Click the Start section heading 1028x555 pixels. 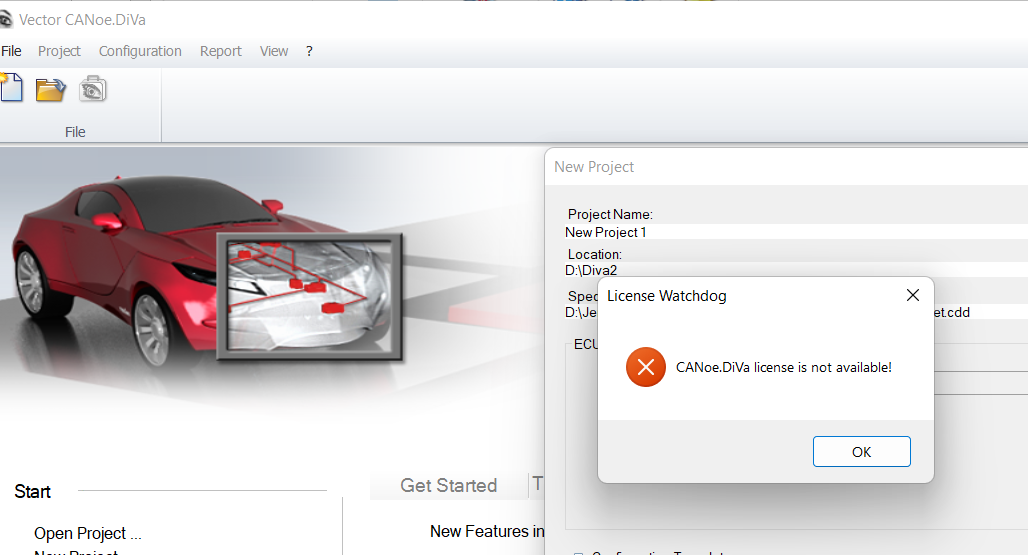(32, 491)
